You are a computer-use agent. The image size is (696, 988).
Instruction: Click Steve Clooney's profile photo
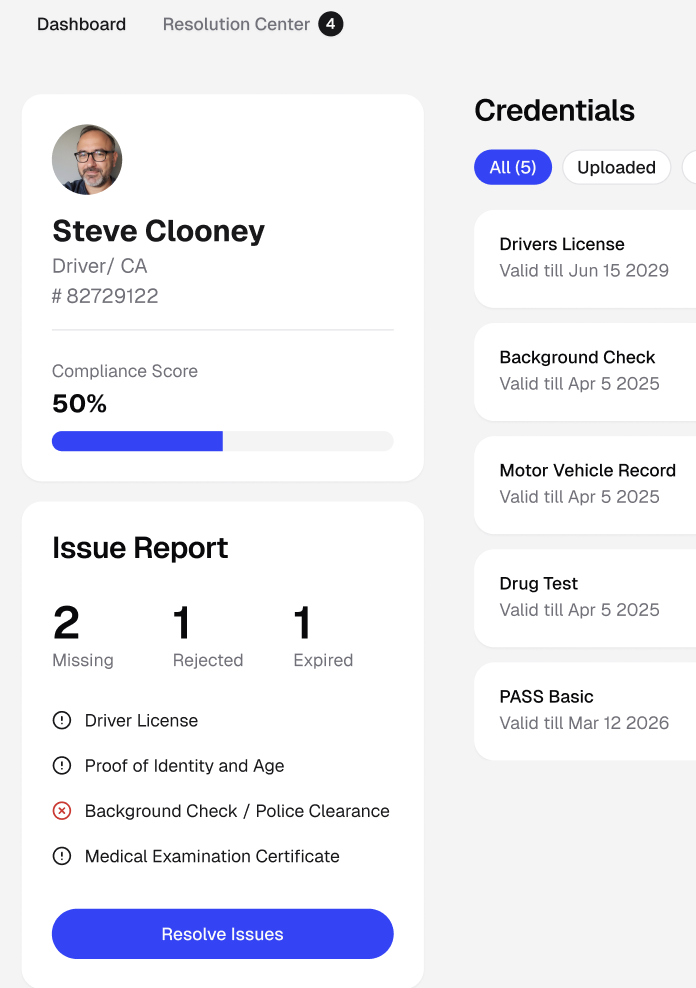pos(87,160)
